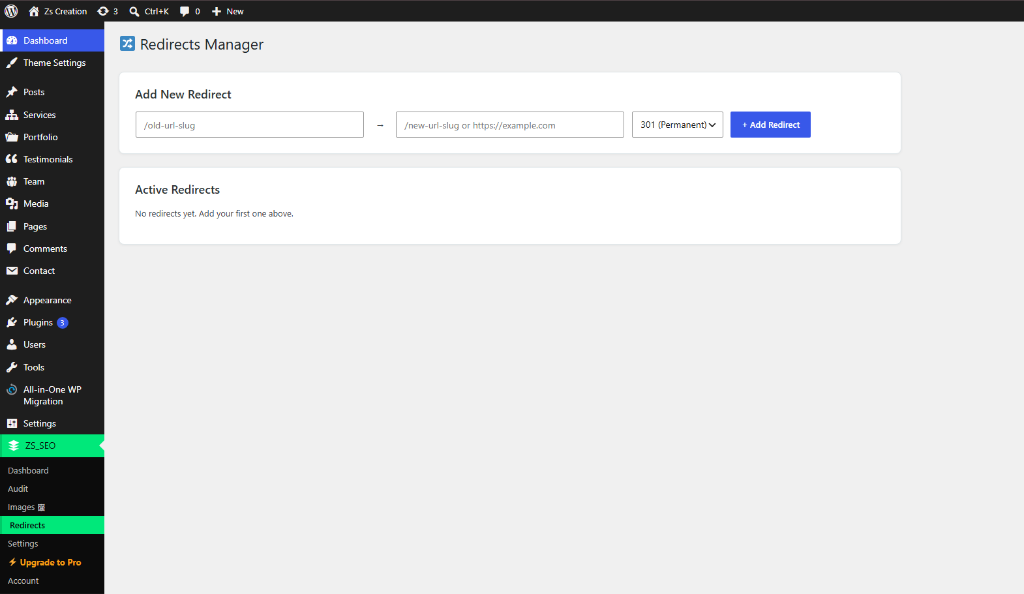
Task: Click the Appearance paintbrush icon
Action: coord(12,300)
